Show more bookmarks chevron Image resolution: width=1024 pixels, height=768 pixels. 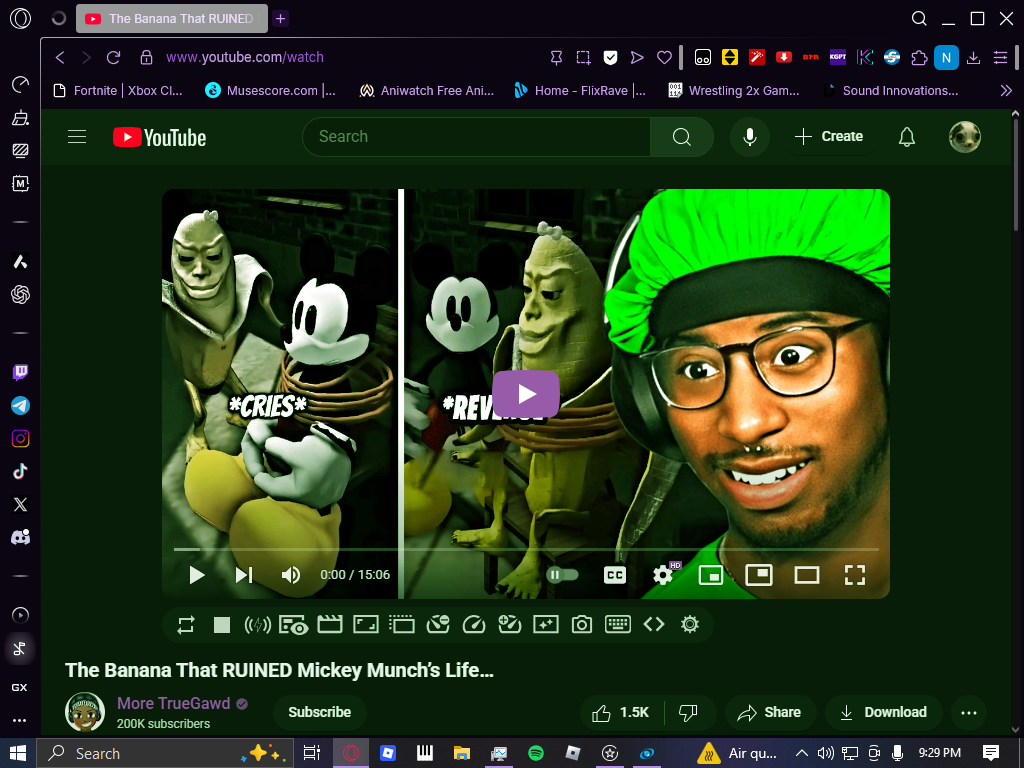point(1006,91)
